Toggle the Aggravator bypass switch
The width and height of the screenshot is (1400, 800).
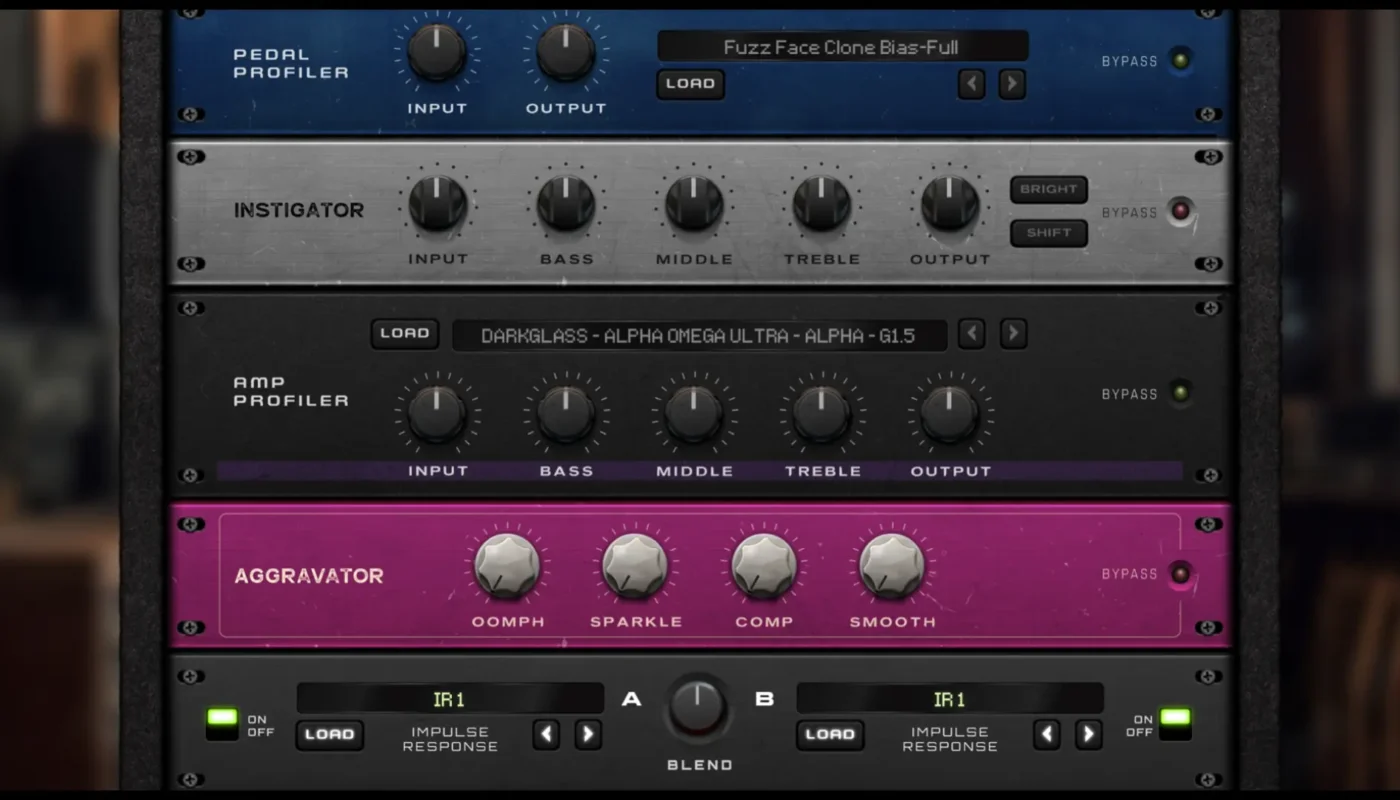coord(1181,574)
